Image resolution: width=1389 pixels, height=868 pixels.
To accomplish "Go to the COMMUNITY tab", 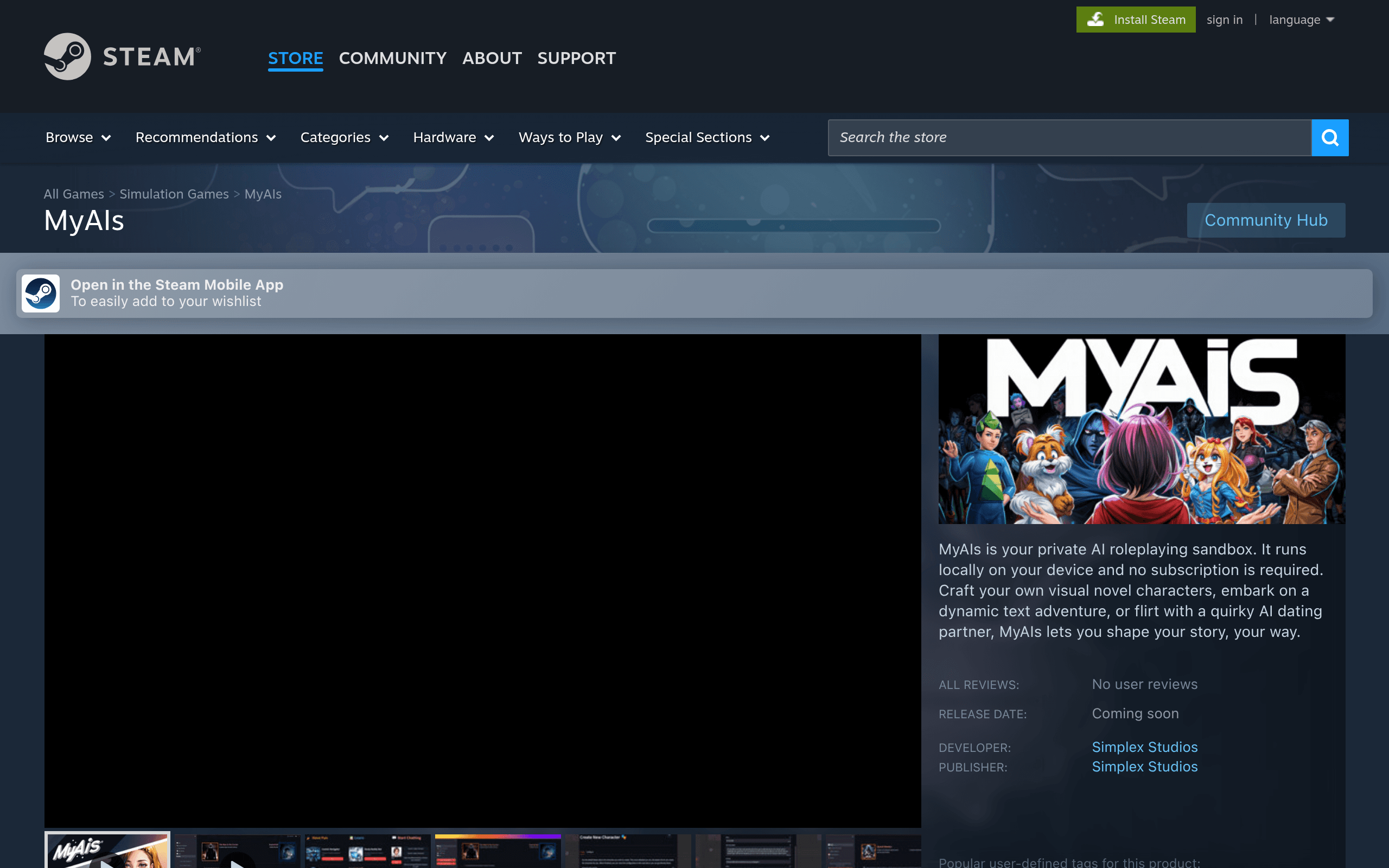I will (393, 58).
